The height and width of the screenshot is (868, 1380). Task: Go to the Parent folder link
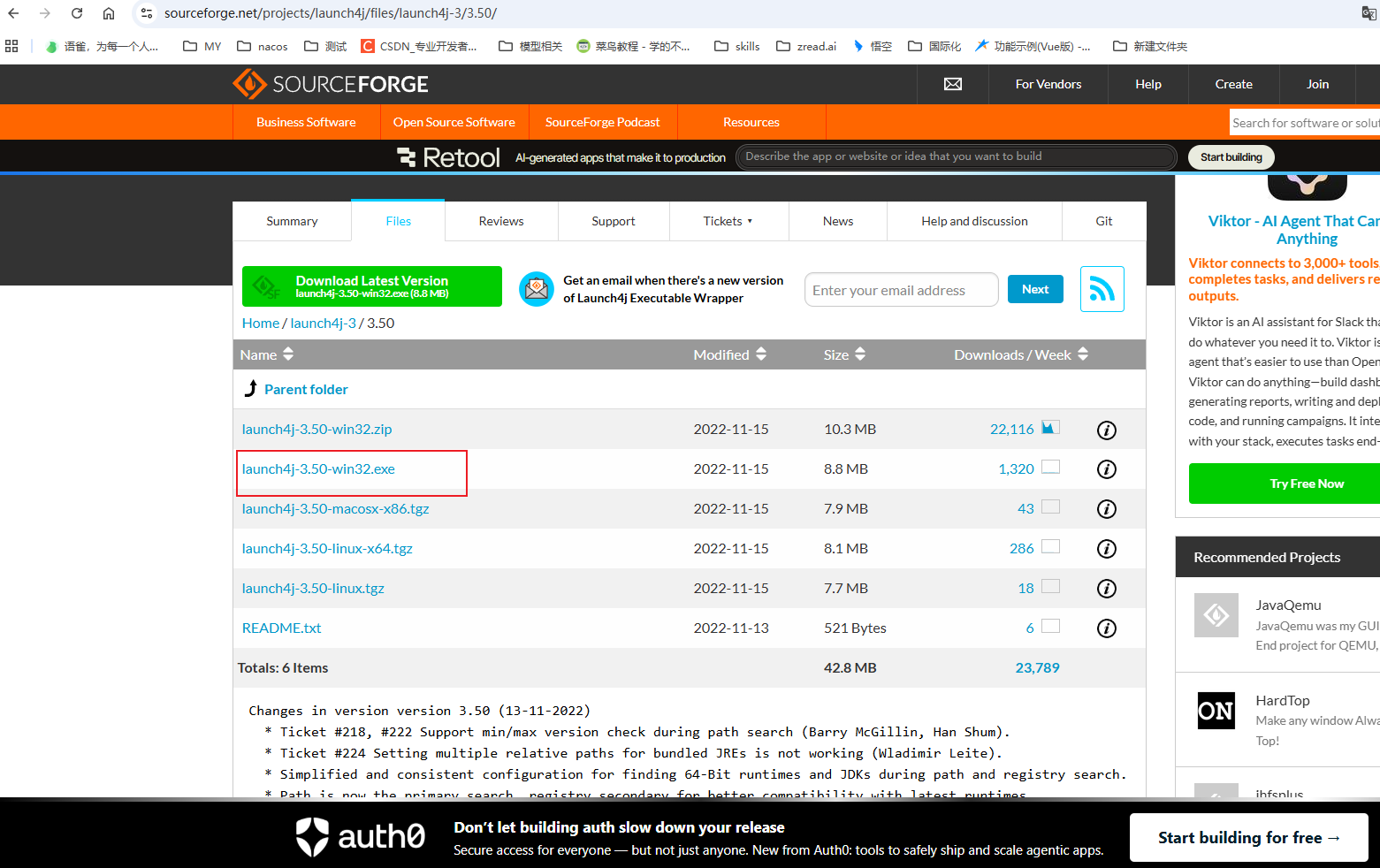click(306, 390)
